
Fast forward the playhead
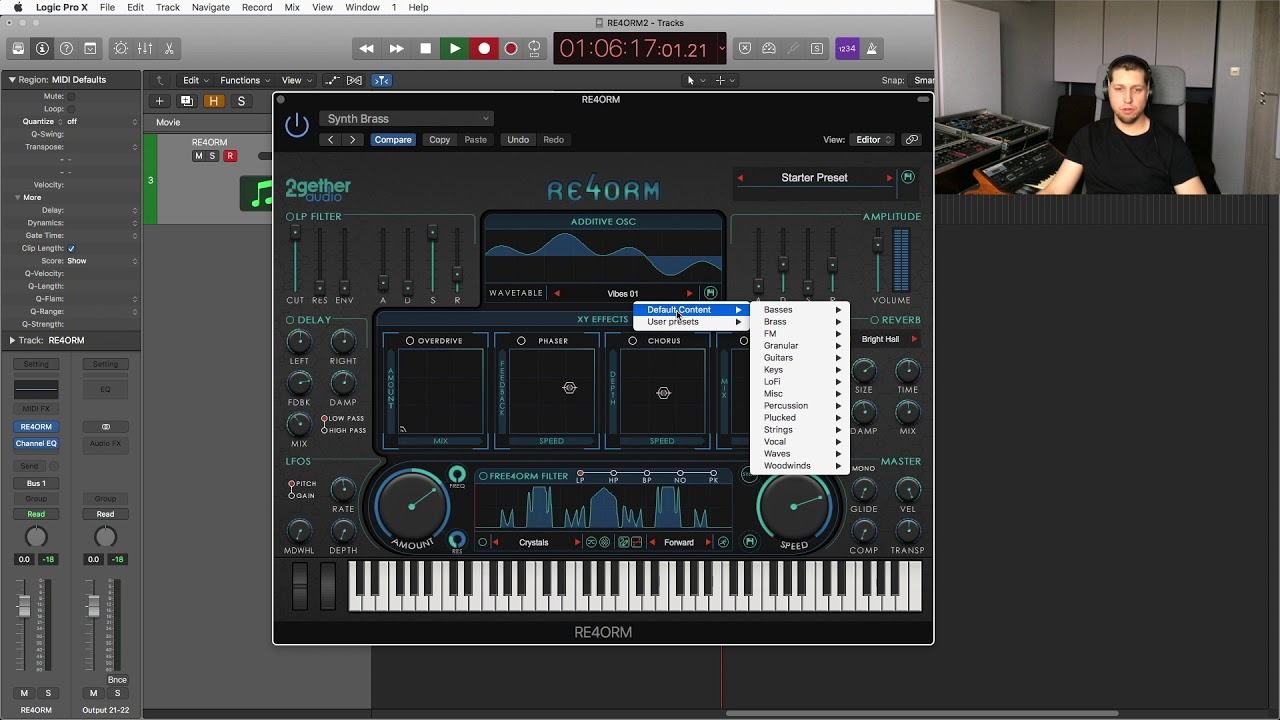click(396, 48)
